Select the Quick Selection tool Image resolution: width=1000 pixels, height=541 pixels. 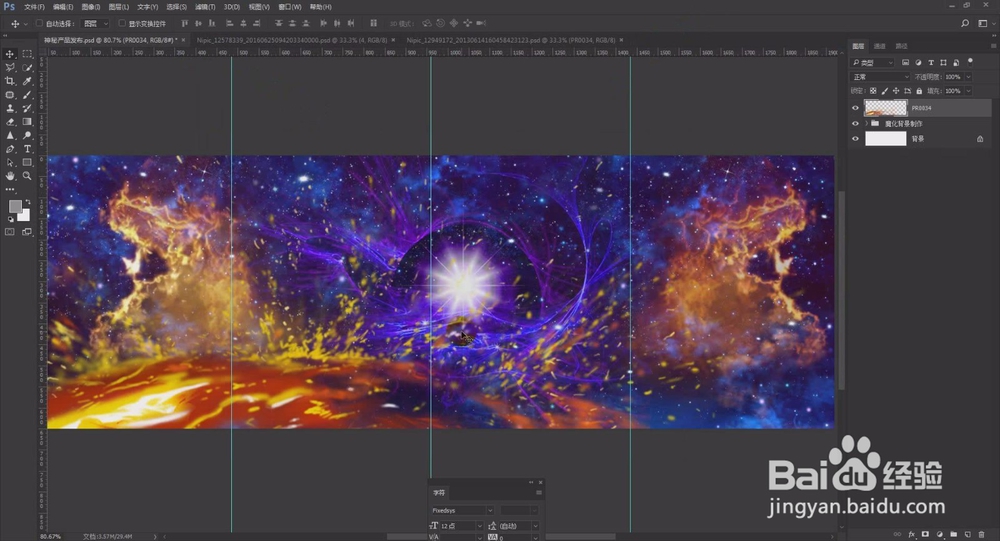[27, 68]
